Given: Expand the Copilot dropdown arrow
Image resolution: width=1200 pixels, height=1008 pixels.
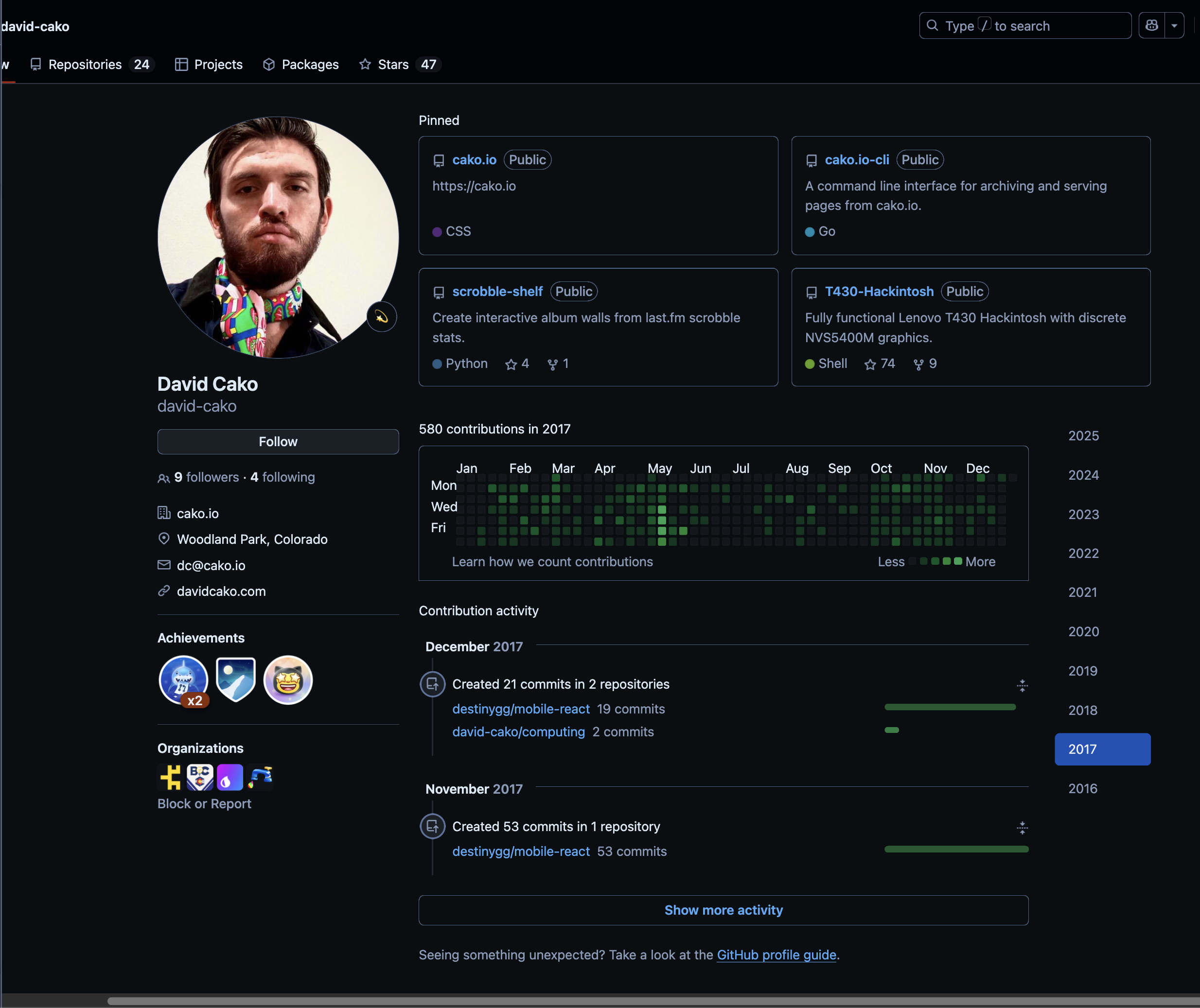Looking at the screenshot, I should pyautogui.click(x=1174, y=26).
